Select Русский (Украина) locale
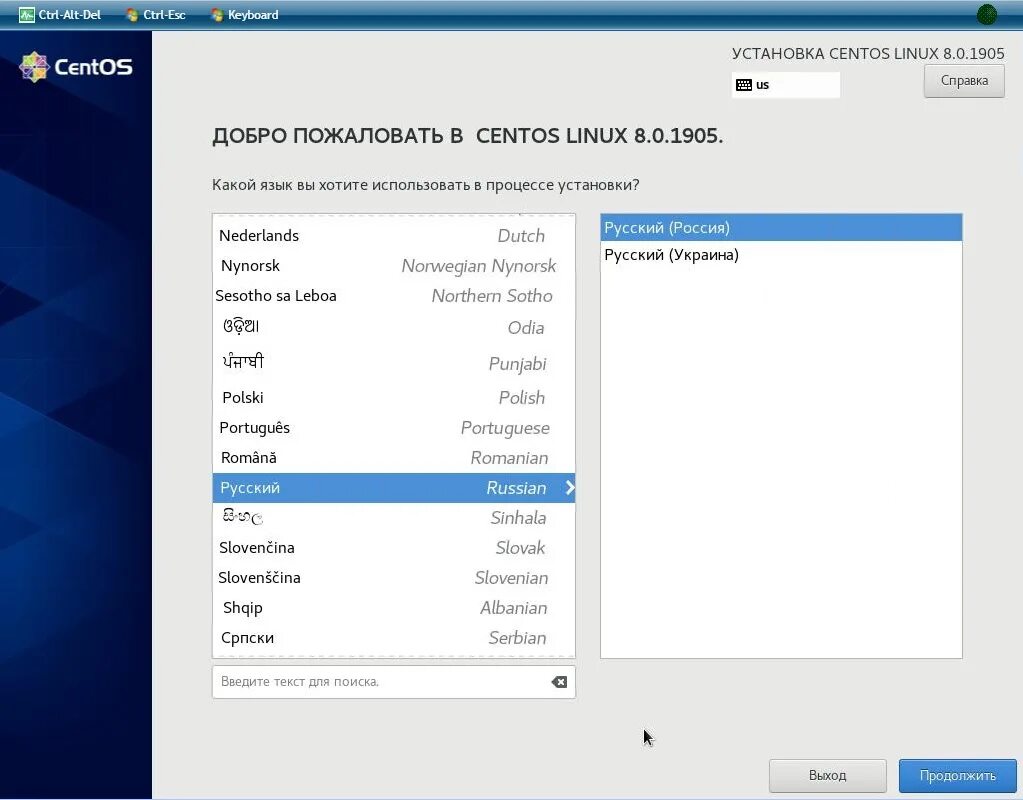Viewport: 1023px width, 800px height. (781, 255)
